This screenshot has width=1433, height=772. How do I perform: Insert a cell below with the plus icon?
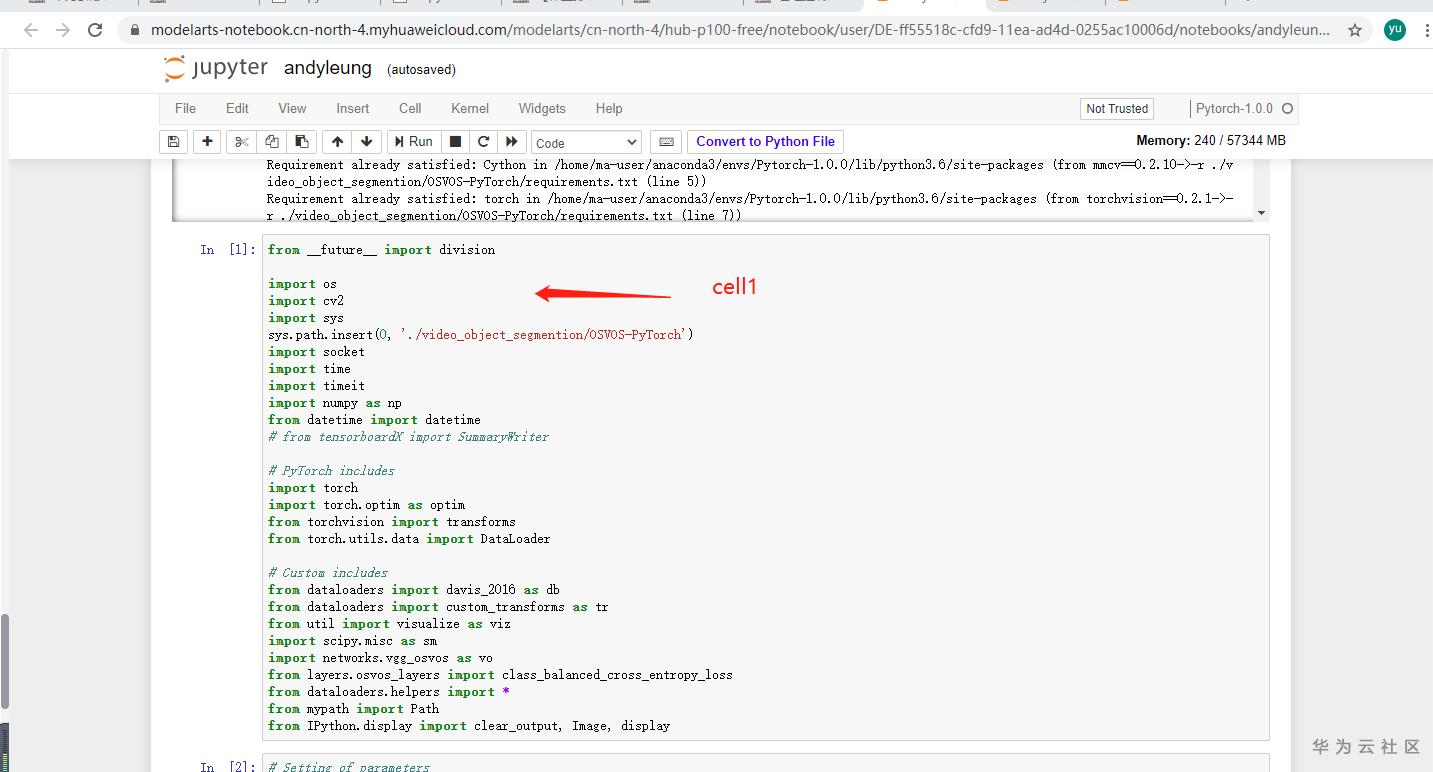coord(207,142)
